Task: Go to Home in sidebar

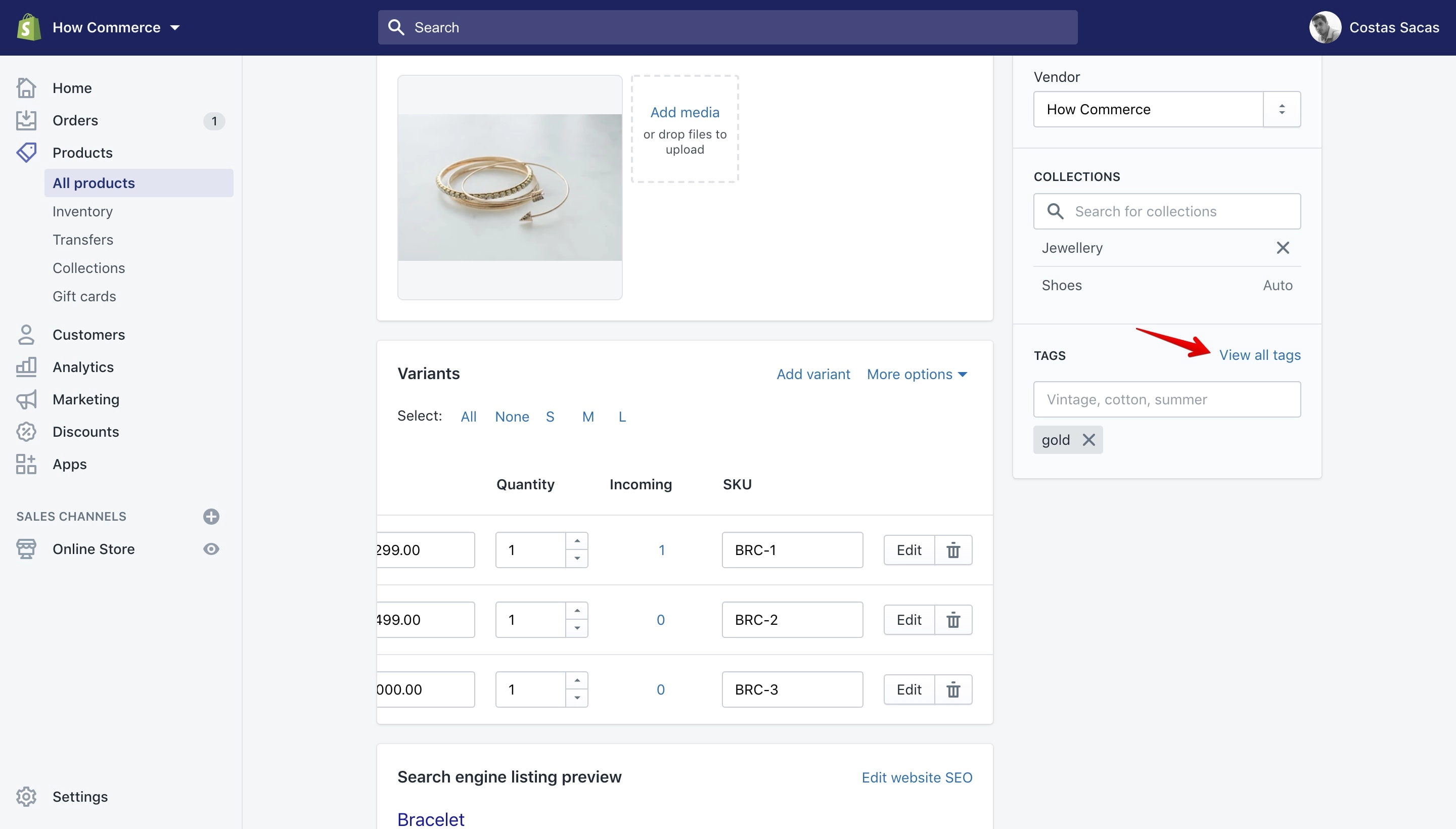Action: coord(72,88)
